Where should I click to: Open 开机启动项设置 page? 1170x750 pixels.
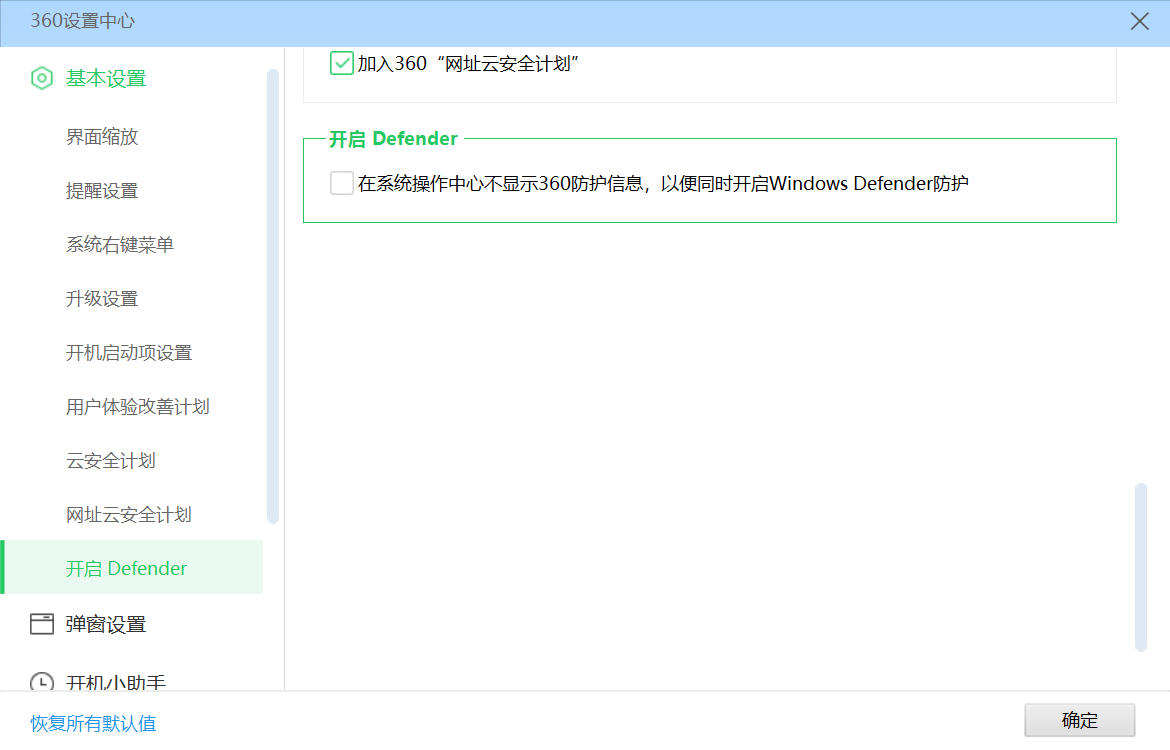[x=129, y=353]
